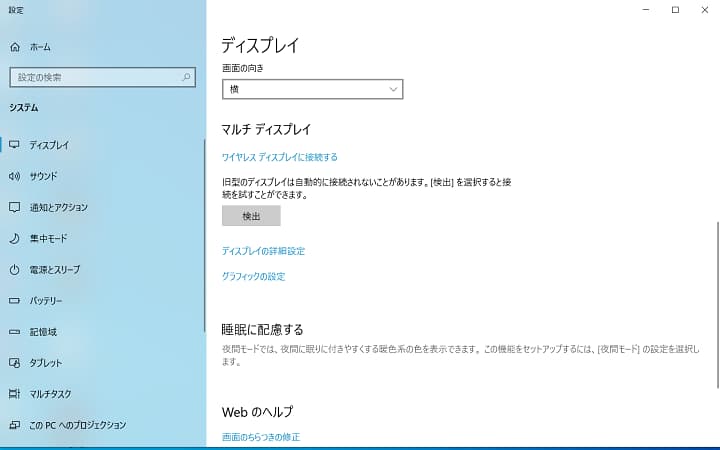Viewport: 720px width, 450px height.
Task: Click the タブレット tablet icon
Action: [14, 363]
